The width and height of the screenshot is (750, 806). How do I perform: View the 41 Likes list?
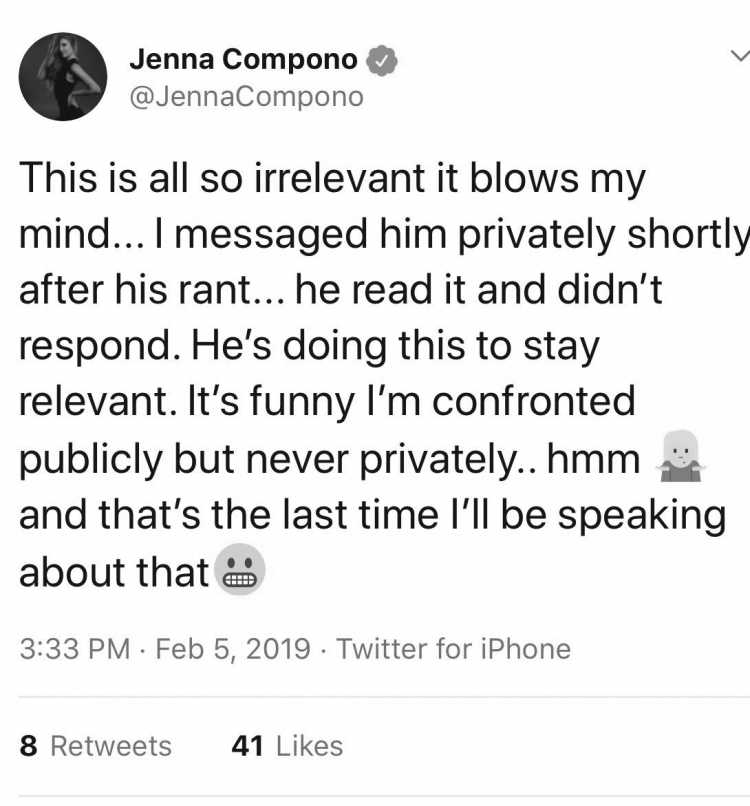point(287,746)
